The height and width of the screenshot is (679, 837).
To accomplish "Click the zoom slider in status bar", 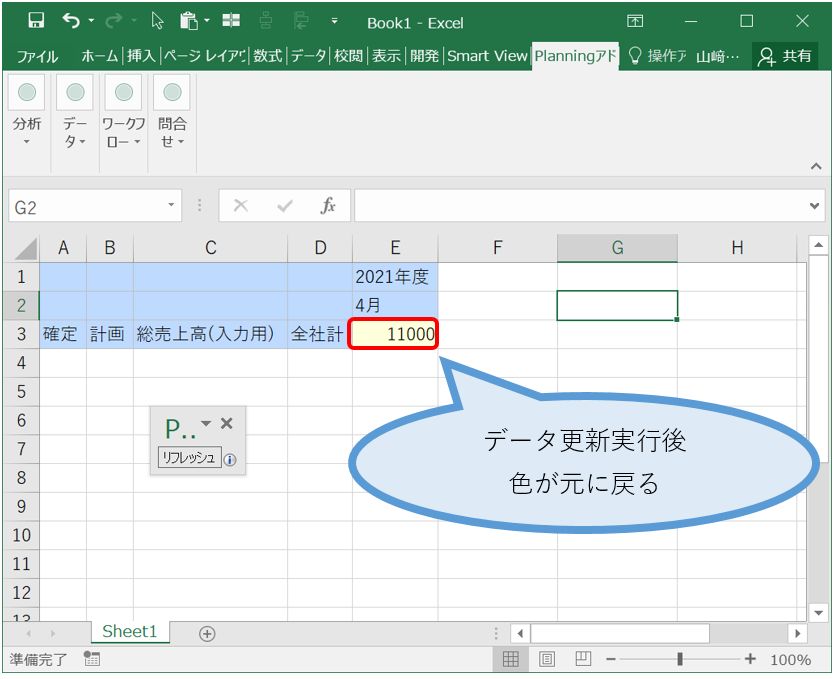I will click(680, 659).
